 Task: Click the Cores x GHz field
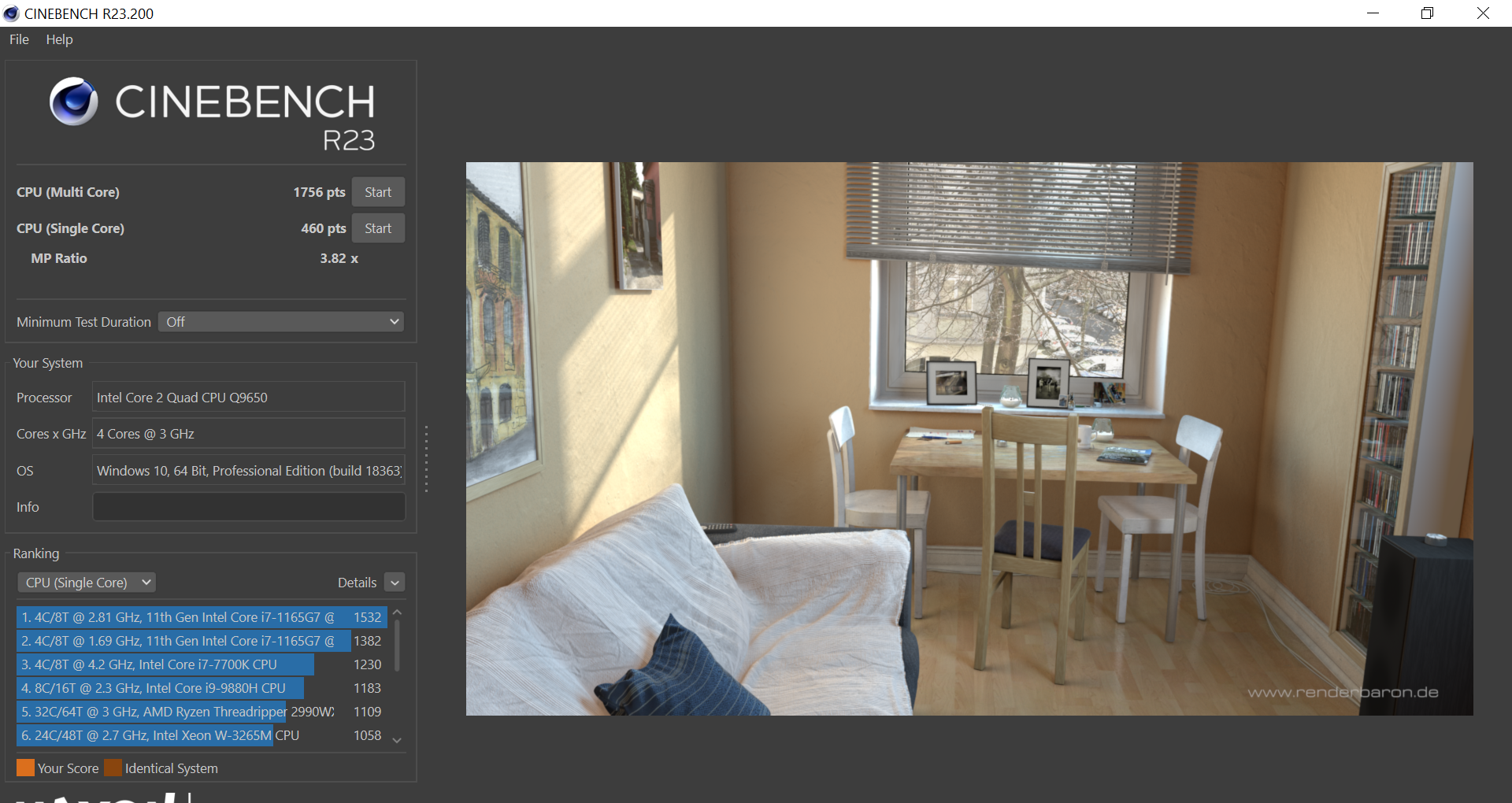249,434
